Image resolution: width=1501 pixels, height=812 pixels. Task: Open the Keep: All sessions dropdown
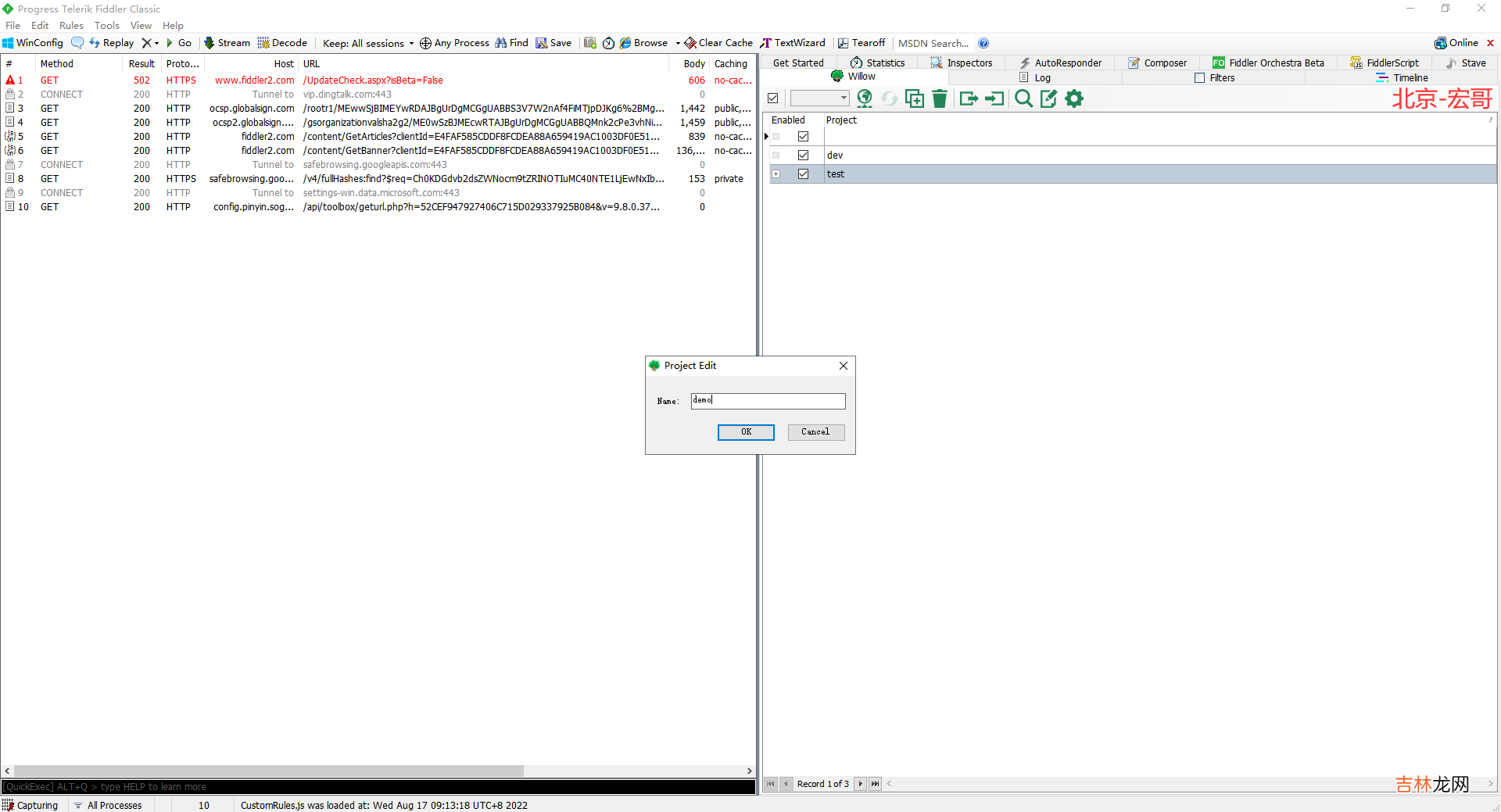[368, 43]
